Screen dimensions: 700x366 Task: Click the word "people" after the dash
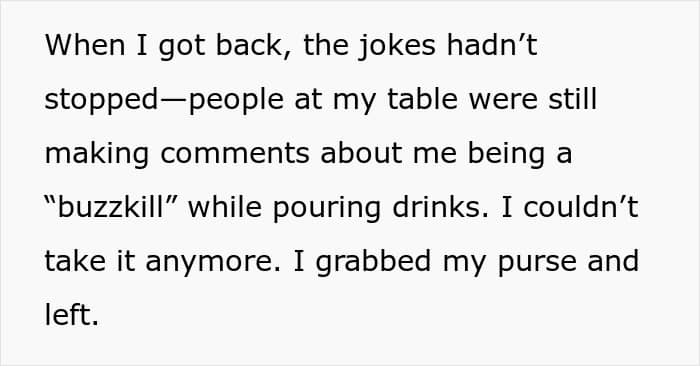(237, 100)
